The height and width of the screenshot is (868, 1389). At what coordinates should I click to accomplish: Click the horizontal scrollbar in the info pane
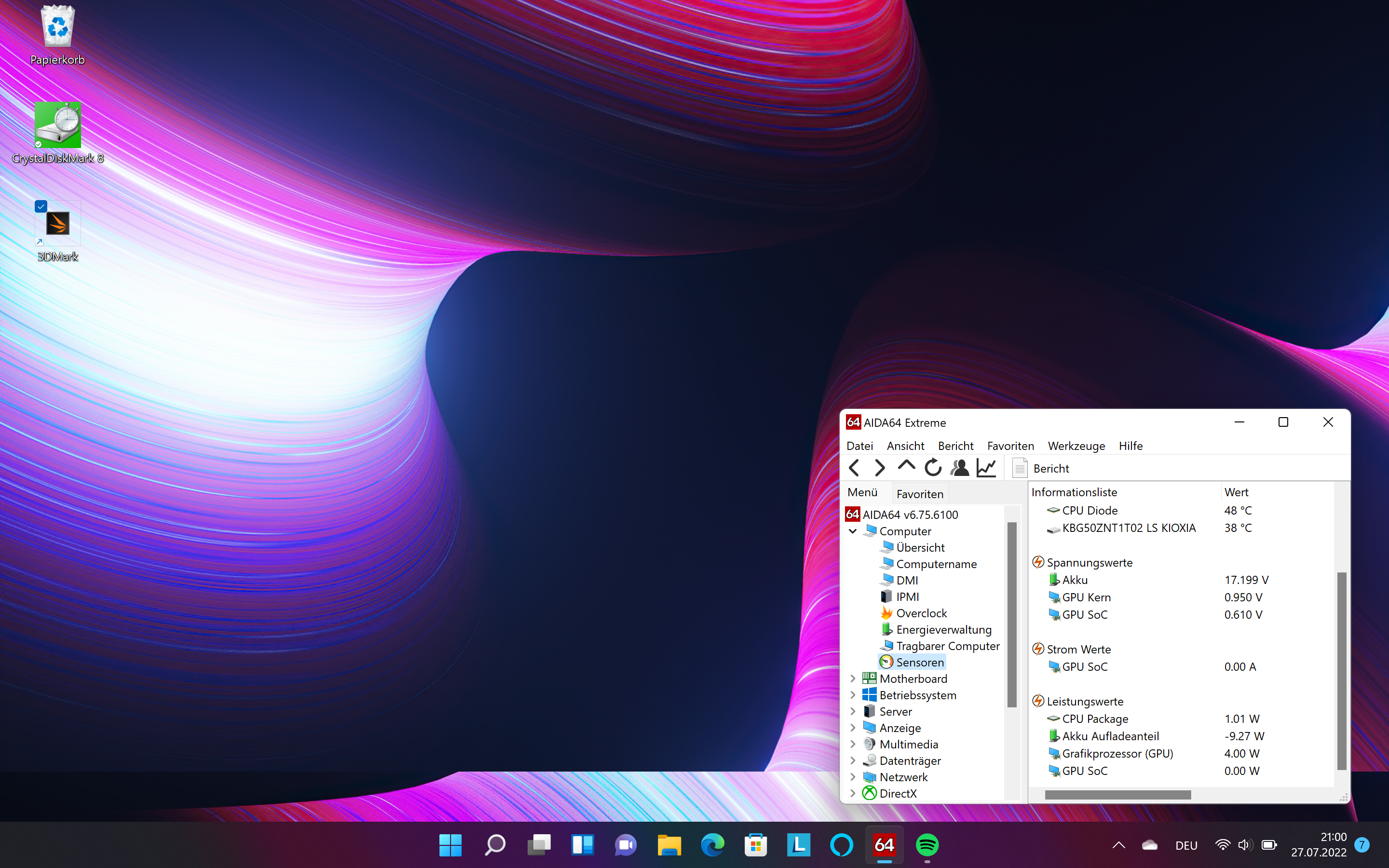1117,795
